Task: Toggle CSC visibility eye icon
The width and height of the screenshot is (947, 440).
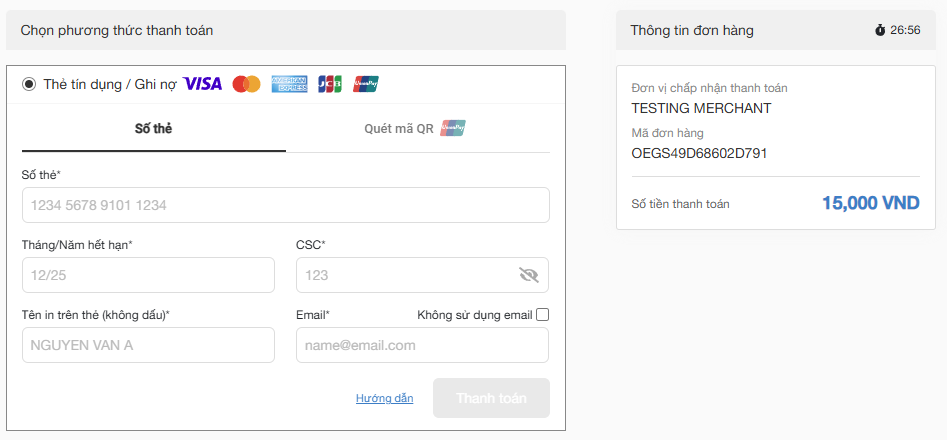Action: [x=529, y=275]
